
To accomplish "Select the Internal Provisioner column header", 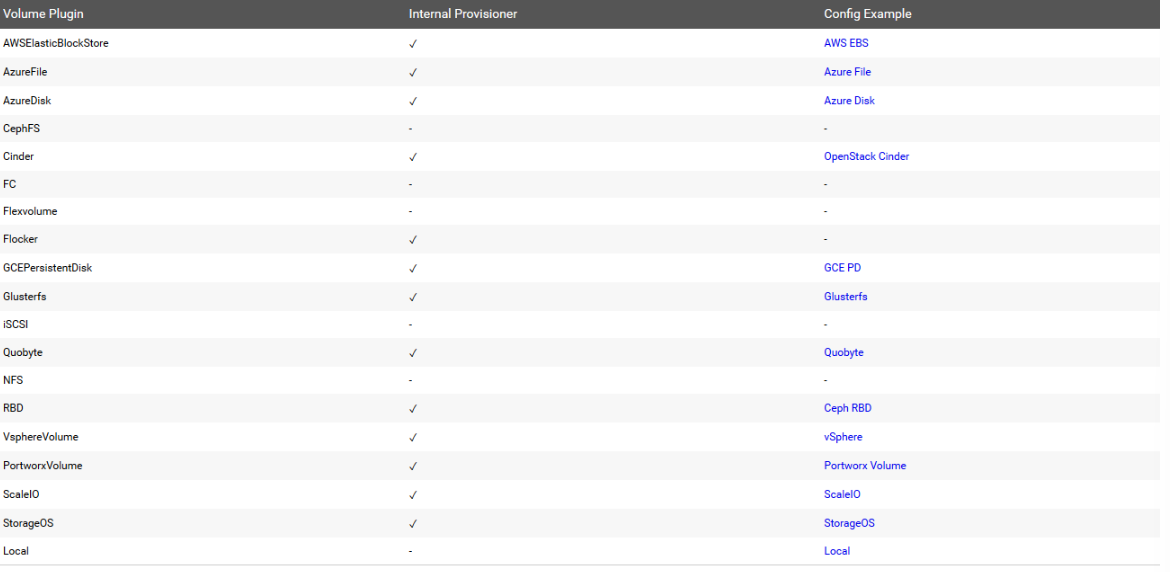I will [463, 14].
